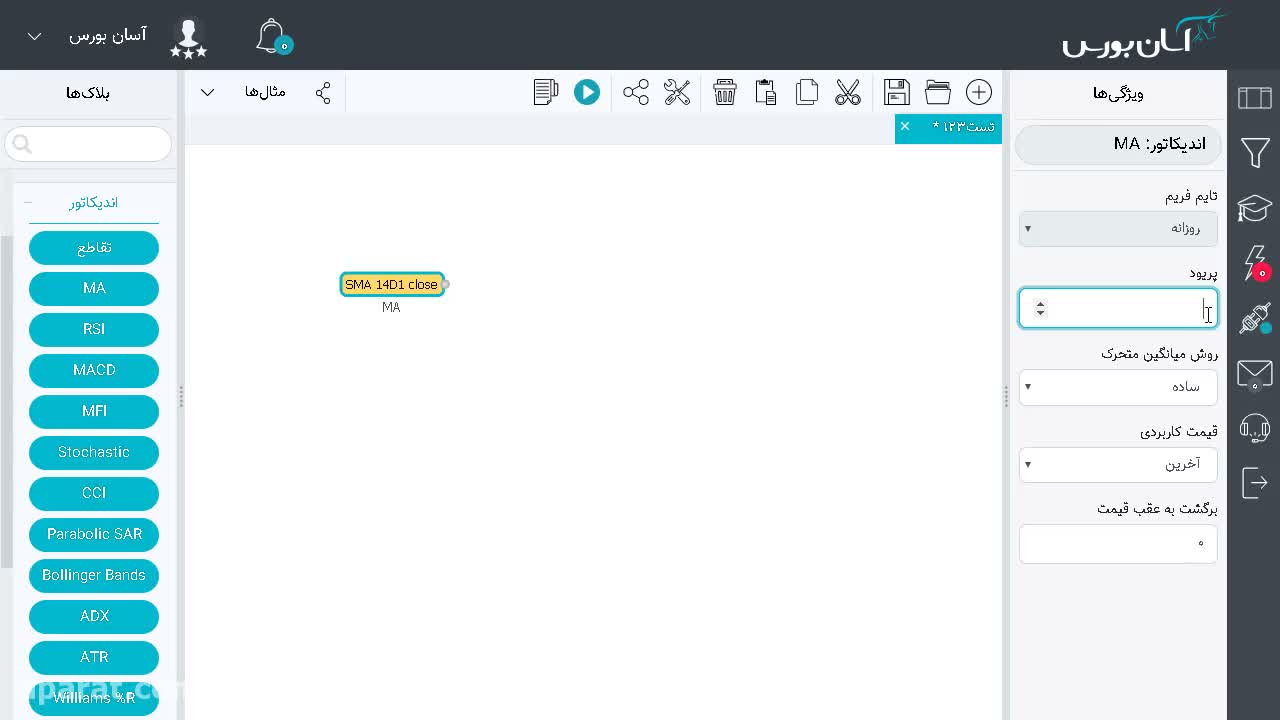Open the قیمت کاربردی dropdown showing آخرین
Image resolution: width=1280 pixels, height=720 pixels.
[x=1118, y=464]
